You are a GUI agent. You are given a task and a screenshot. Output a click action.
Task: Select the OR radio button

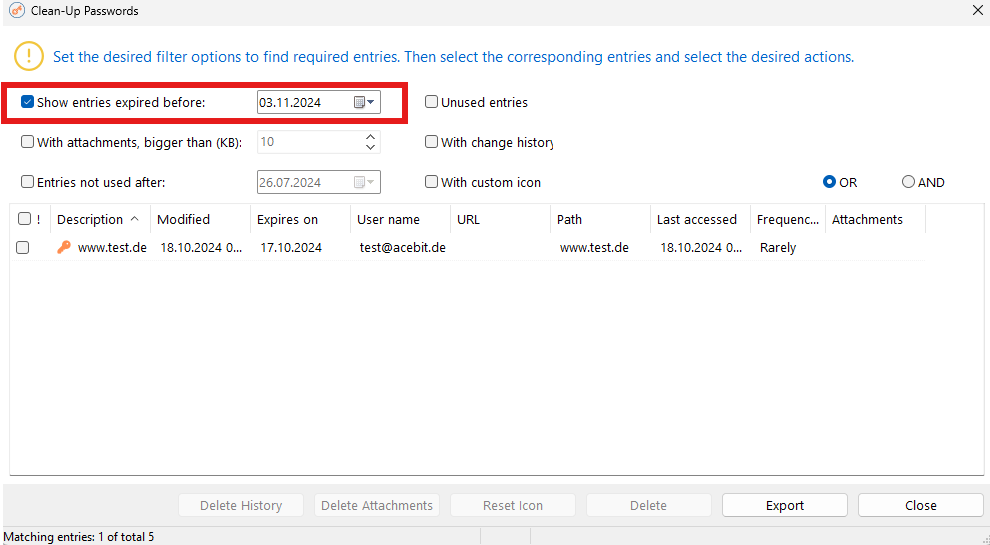830,182
